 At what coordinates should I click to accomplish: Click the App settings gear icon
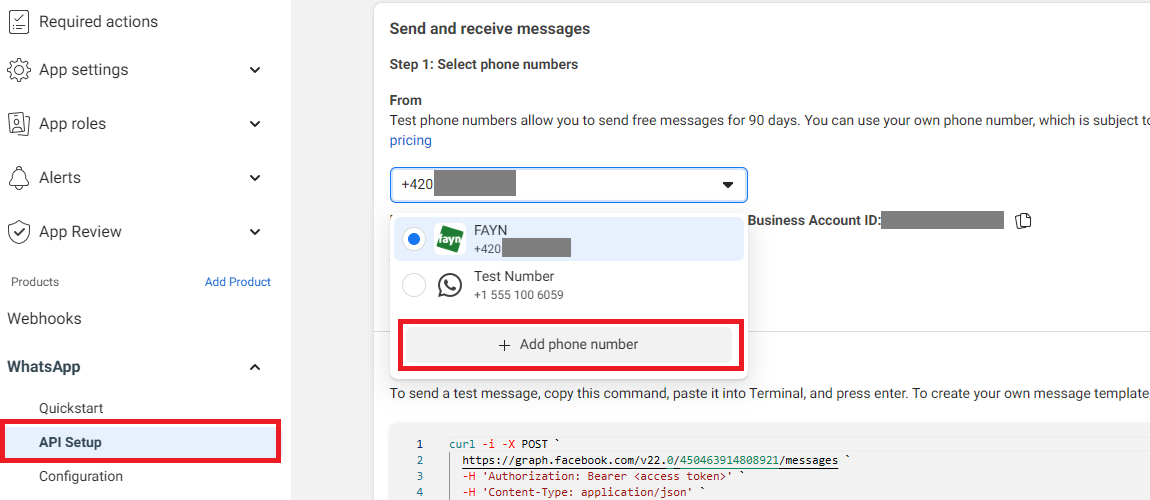click(18, 70)
